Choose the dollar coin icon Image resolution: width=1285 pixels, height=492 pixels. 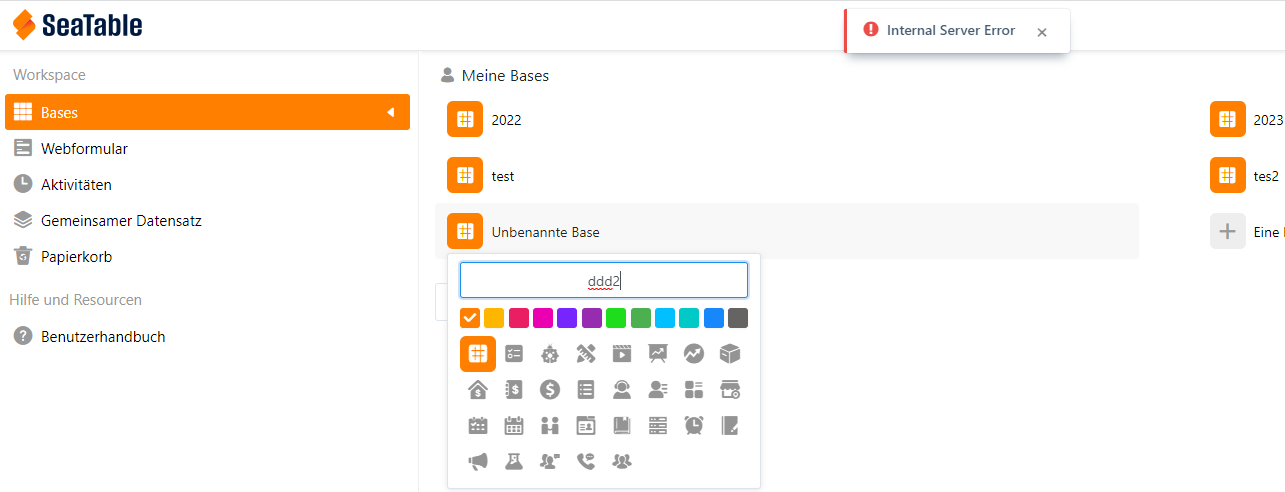pyautogui.click(x=550, y=390)
